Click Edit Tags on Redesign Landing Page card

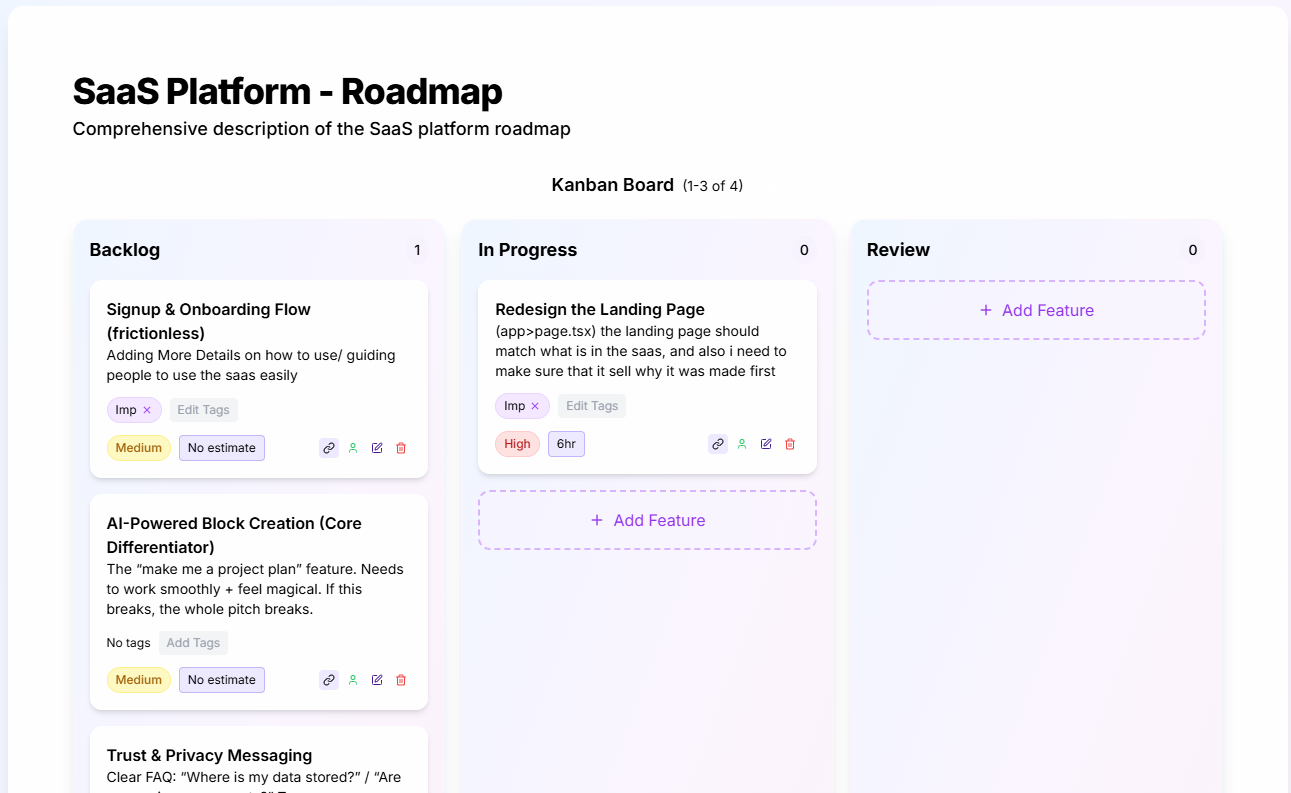[592, 406]
